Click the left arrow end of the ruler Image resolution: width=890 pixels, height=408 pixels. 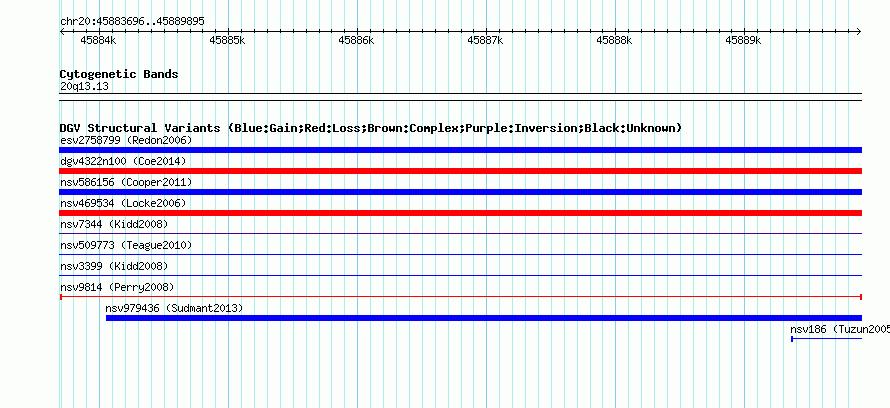pos(62,32)
